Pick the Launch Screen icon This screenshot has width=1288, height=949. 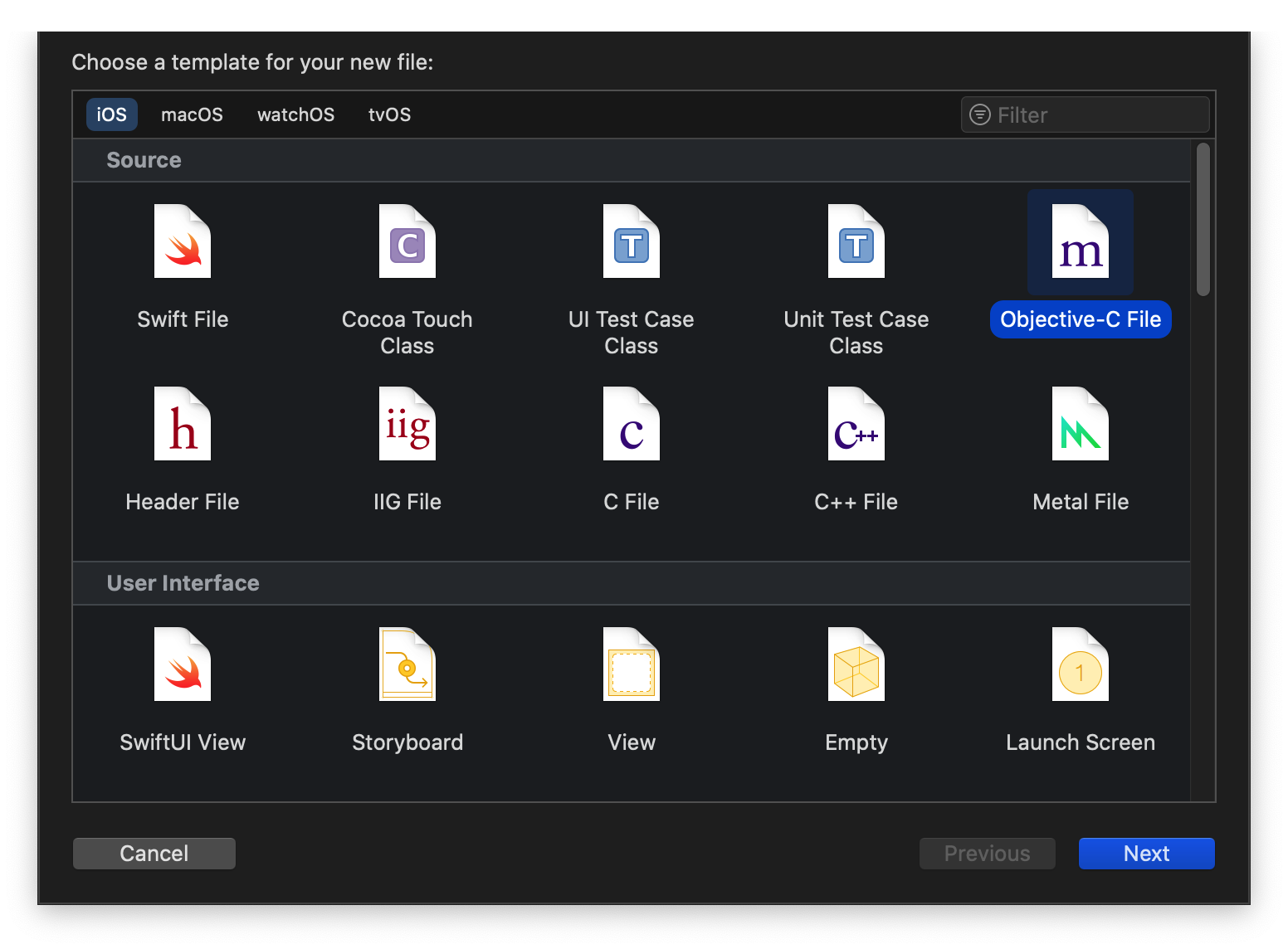point(1081,664)
